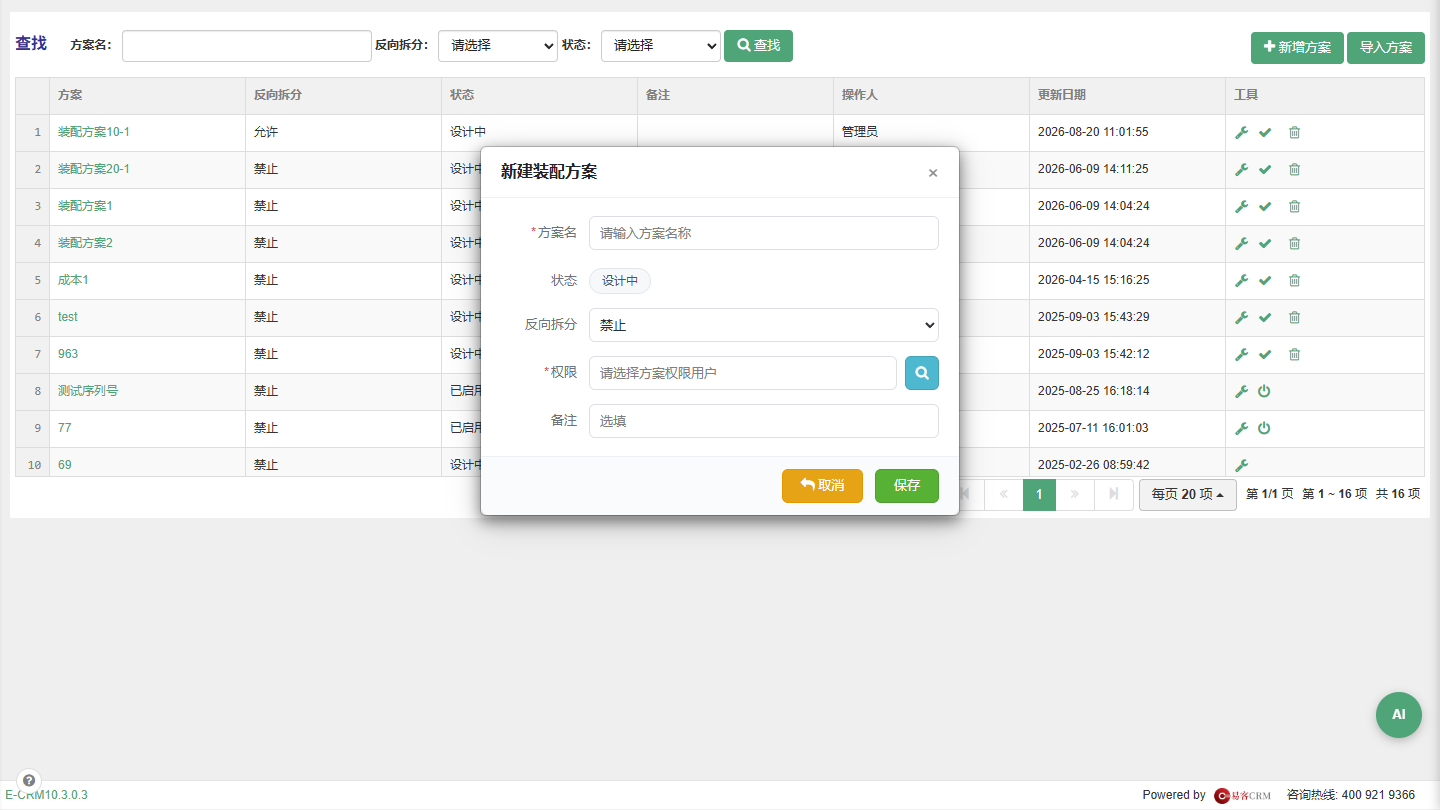Open 测试序列号 plan link
This screenshot has height=810, width=1440.
pyautogui.click(x=88, y=391)
